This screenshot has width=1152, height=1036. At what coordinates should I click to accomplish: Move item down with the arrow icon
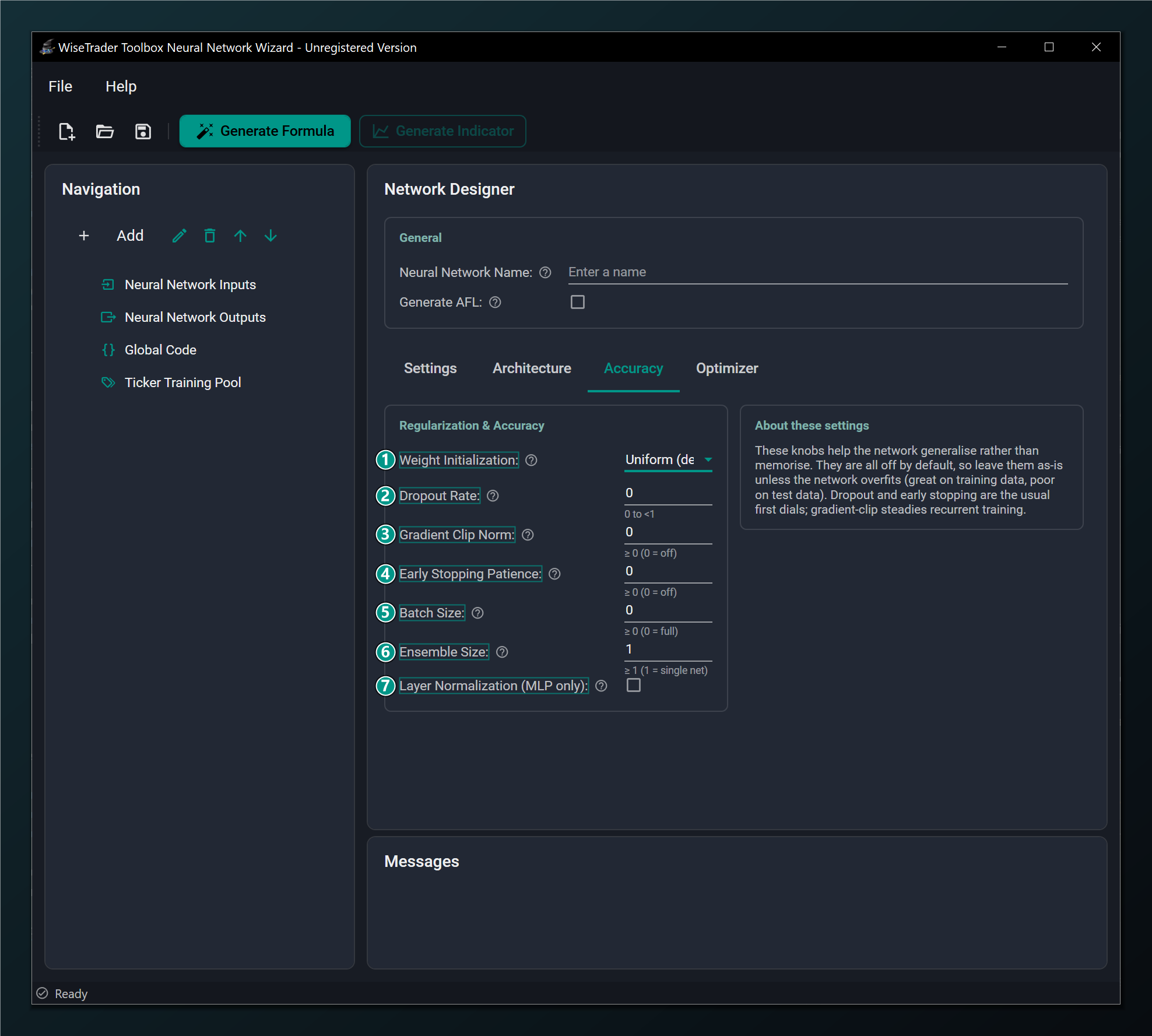click(271, 236)
